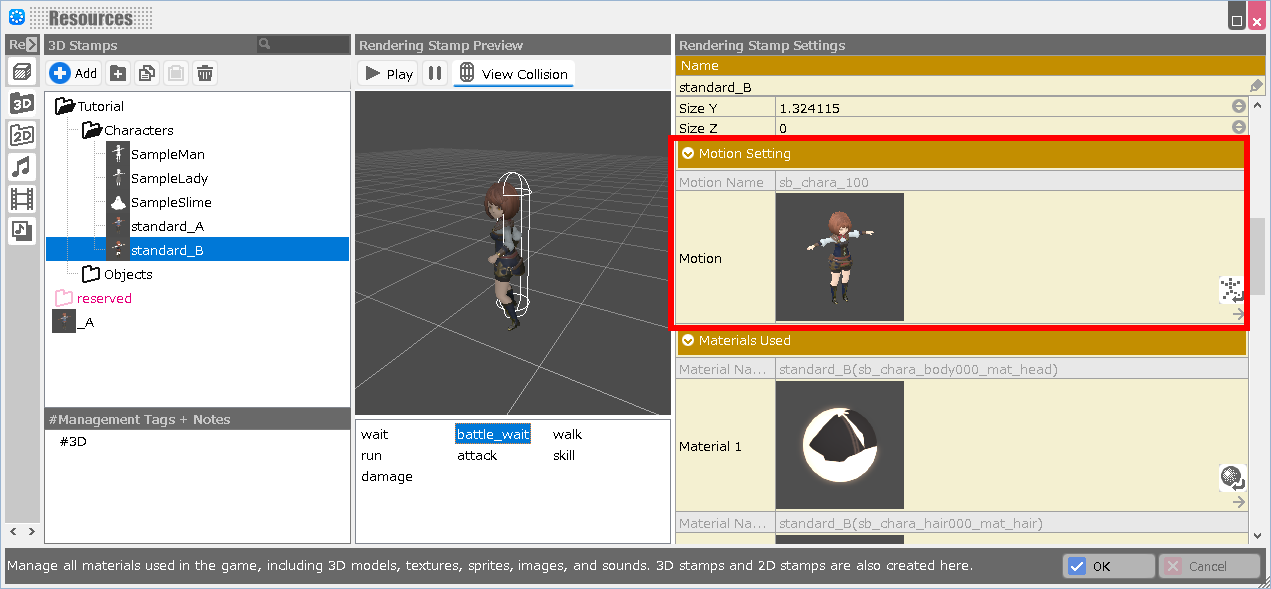Click the trash can delete icon
Viewport: 1271px width, 589px height.
coord(204,73)
